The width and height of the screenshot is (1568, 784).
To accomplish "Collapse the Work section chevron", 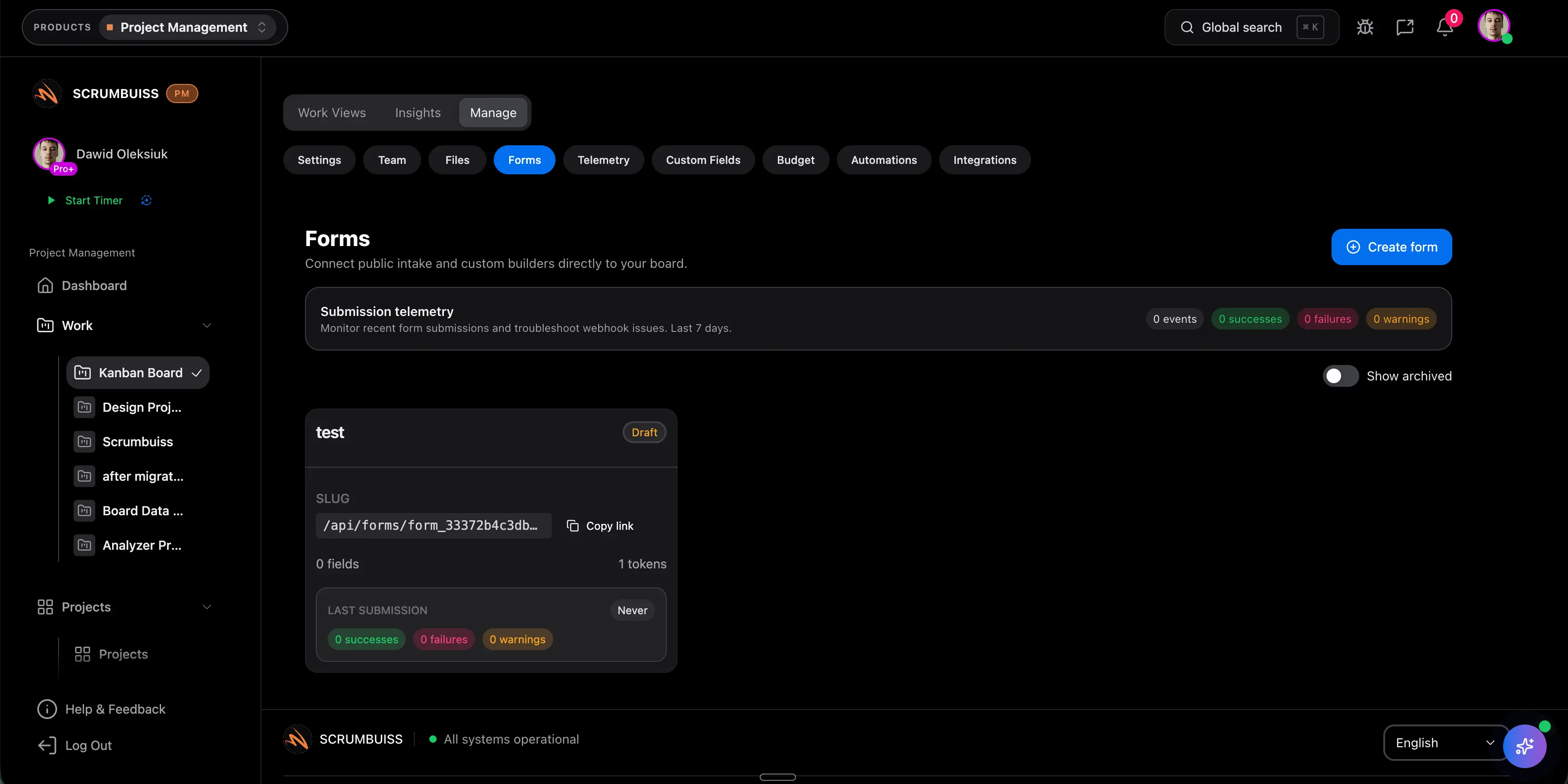I will click(207, 325).
